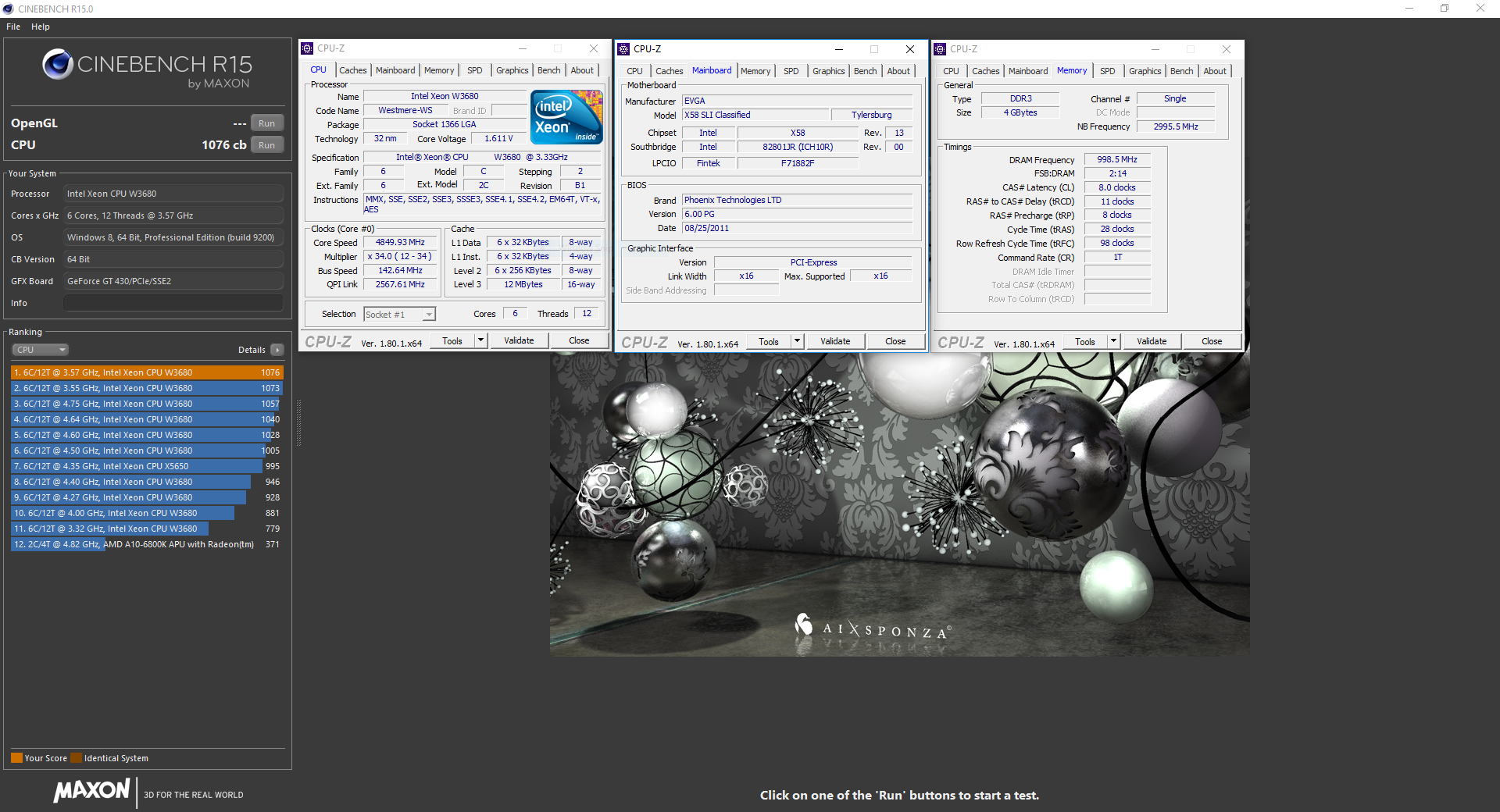1500x812 pixels.
Task: Select ranking entry 6C/12T @ 3.32 GHz
Action: point(147,529)
